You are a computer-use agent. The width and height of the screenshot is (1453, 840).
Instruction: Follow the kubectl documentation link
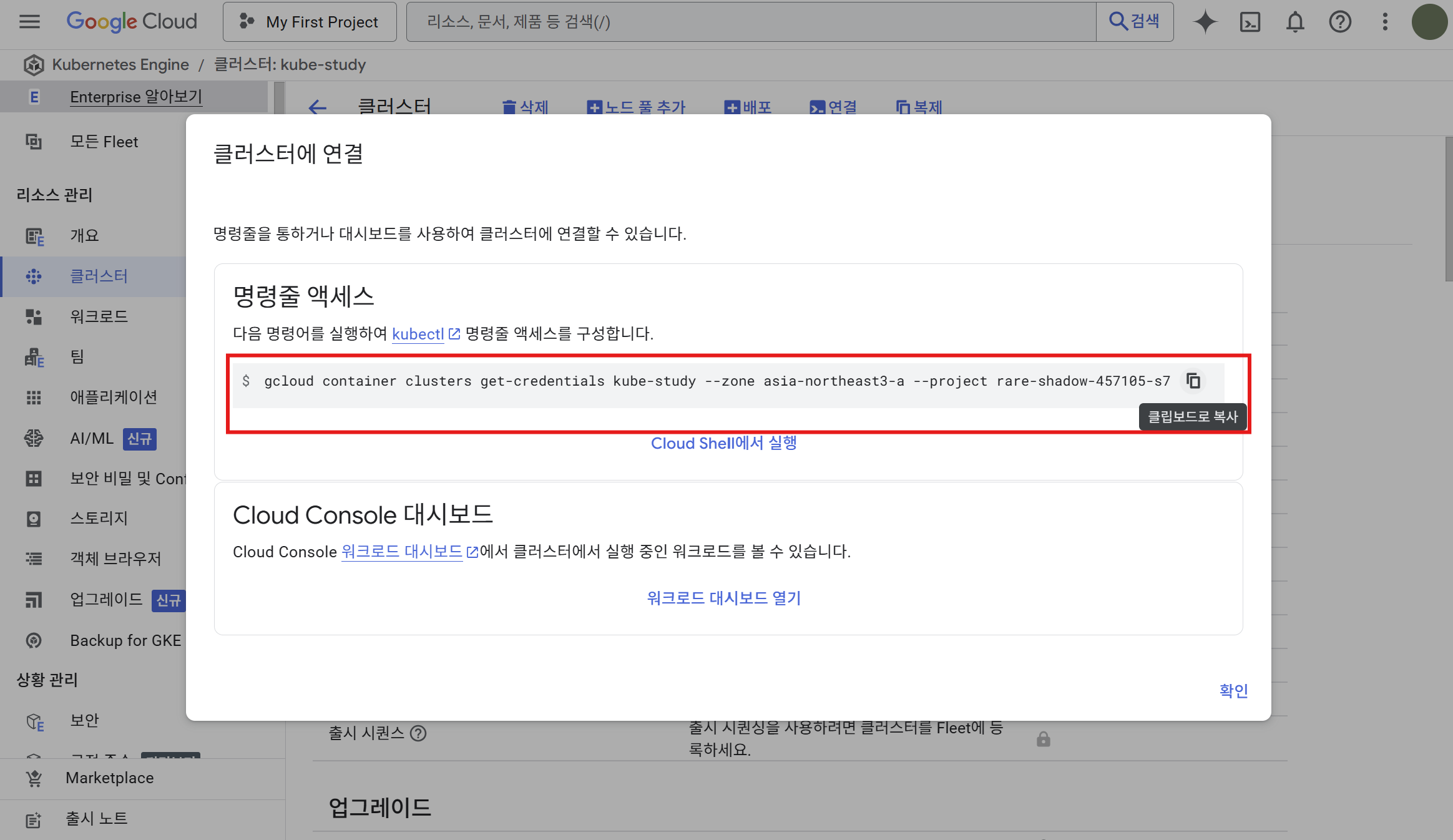click(418, 334)
